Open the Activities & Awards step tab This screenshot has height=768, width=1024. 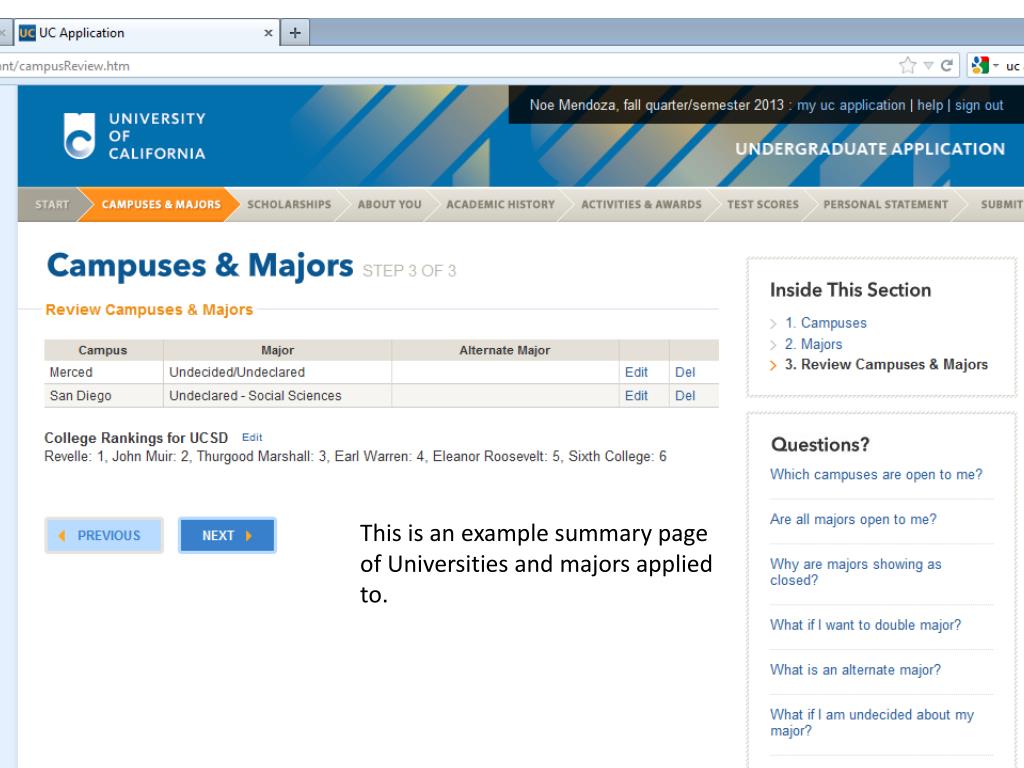click(x=641, y=204)
